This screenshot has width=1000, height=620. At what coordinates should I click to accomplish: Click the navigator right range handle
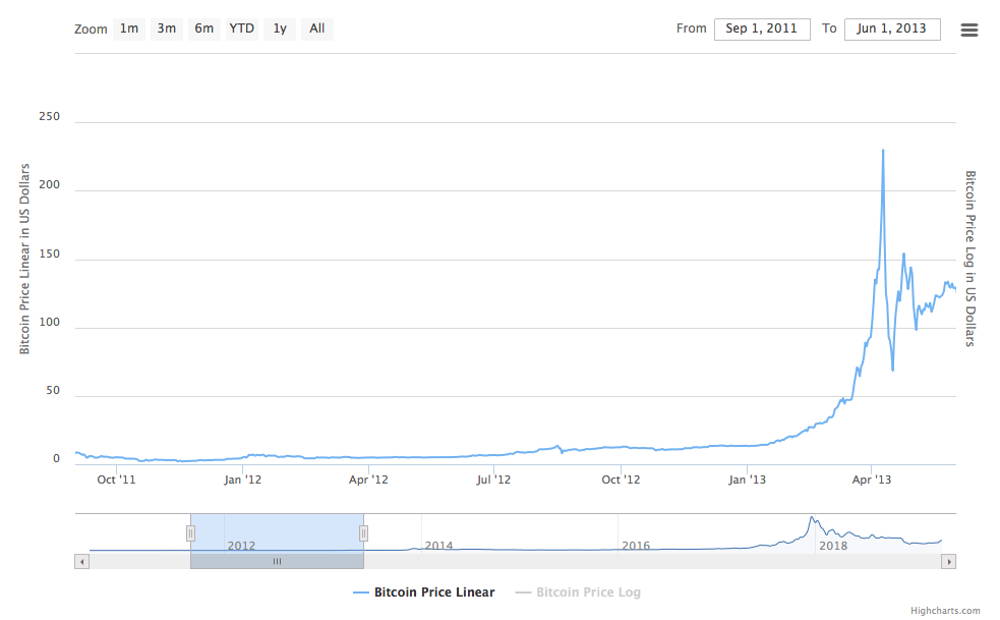click(364, 533)
